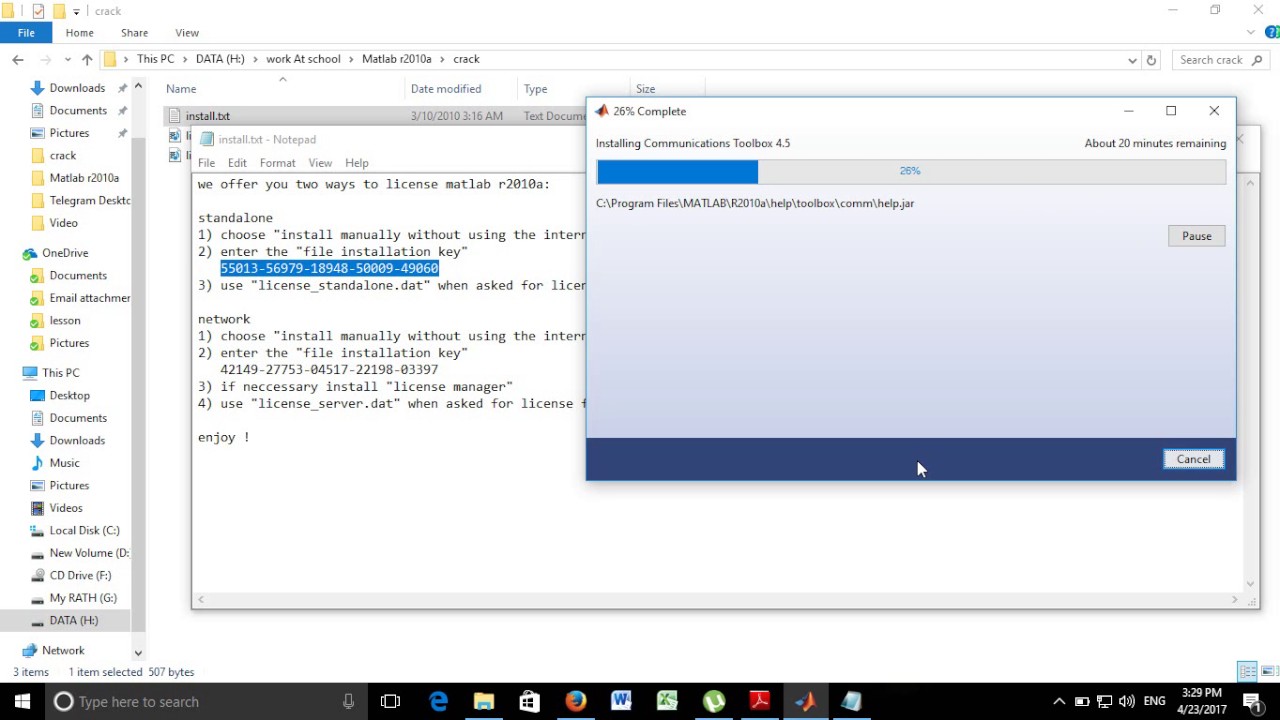Image resolution: width=1280 pixels, height=720 pixels.
Task: Open File Explorer taskbar icon
Action: click(x=484, y=702)
